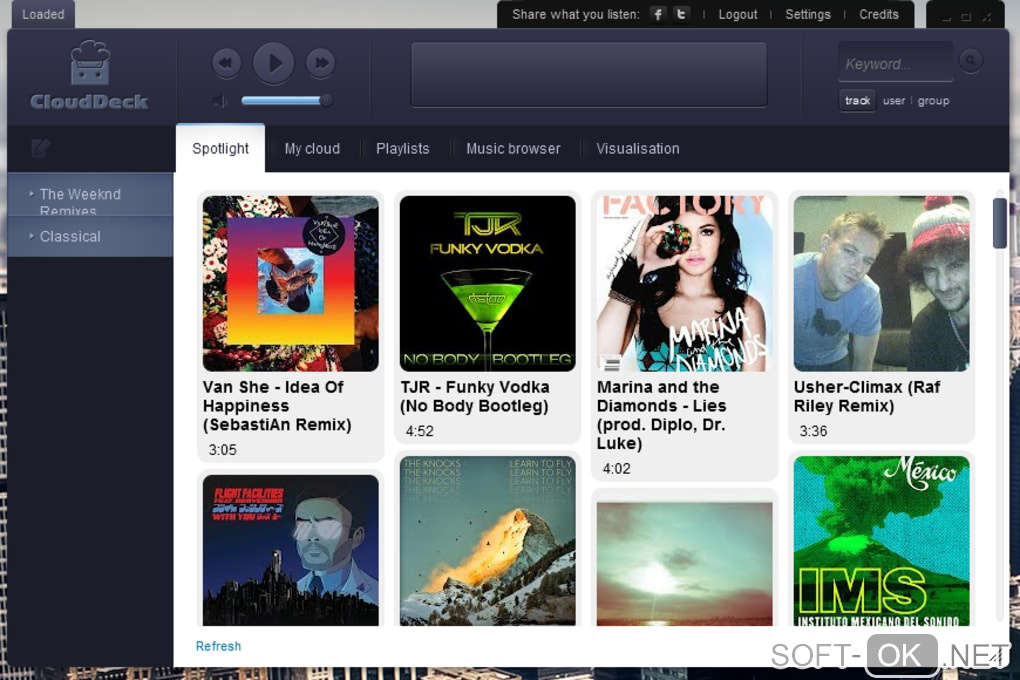
Task: Open Van She Idea Of Happiness cover
Action: tap(291, 284)
